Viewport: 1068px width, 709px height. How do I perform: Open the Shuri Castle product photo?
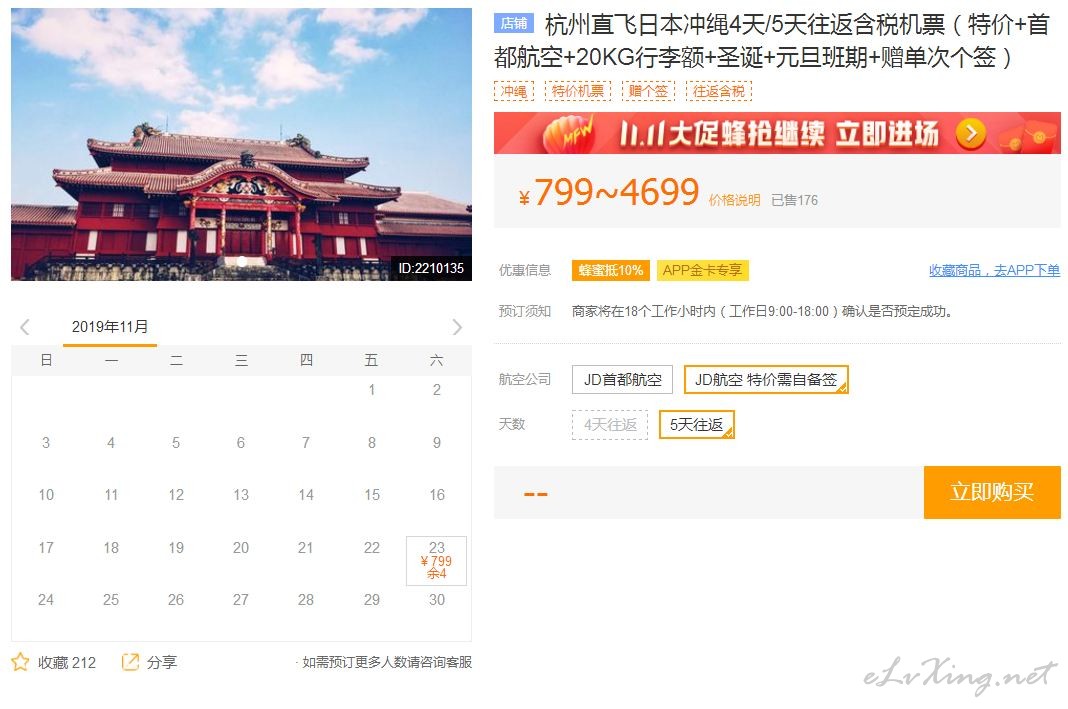(x=241, y=144)
